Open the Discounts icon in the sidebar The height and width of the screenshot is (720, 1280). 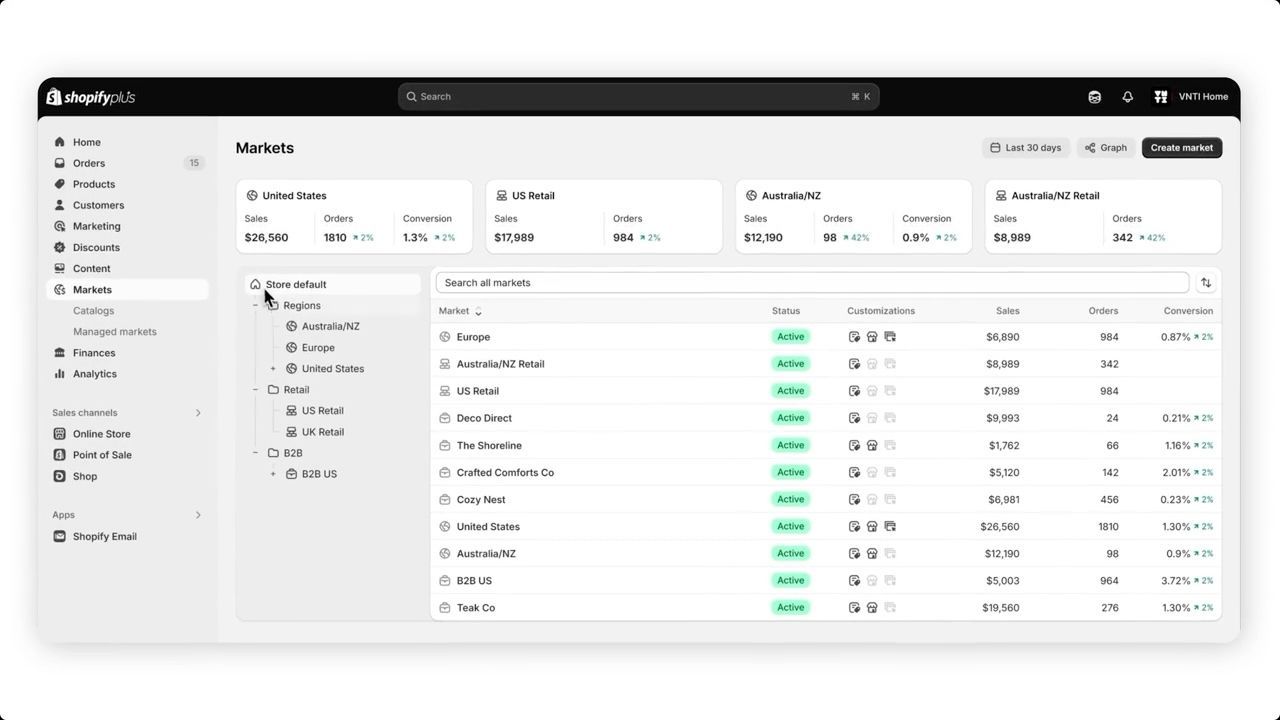tap(60, 248)
